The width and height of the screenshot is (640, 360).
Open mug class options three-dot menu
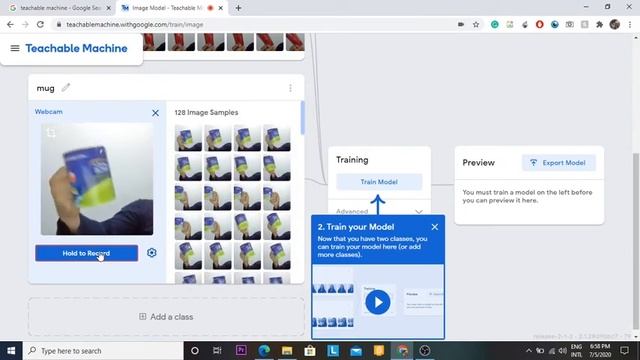click(290, 88)
